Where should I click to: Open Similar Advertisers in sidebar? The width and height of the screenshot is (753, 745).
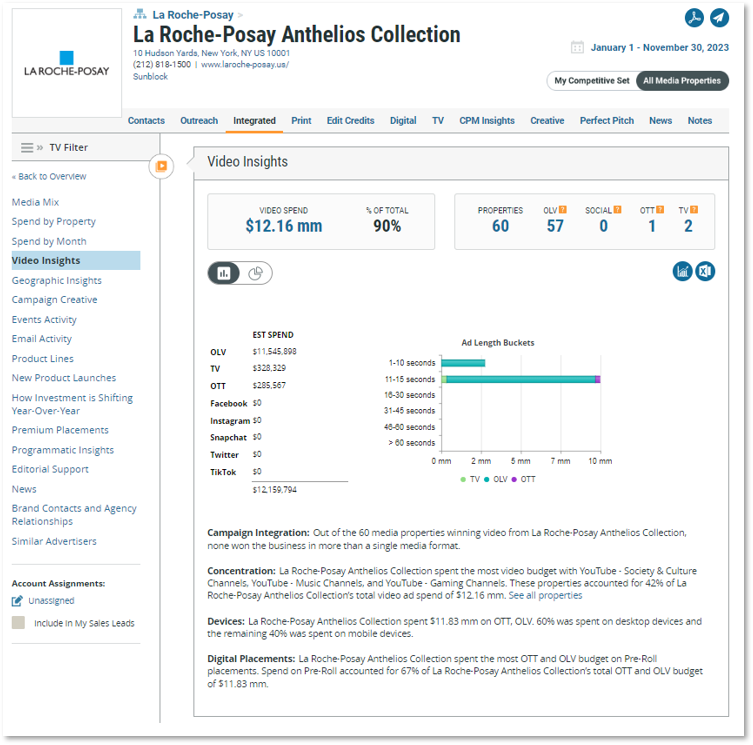[x=54, y=541]
